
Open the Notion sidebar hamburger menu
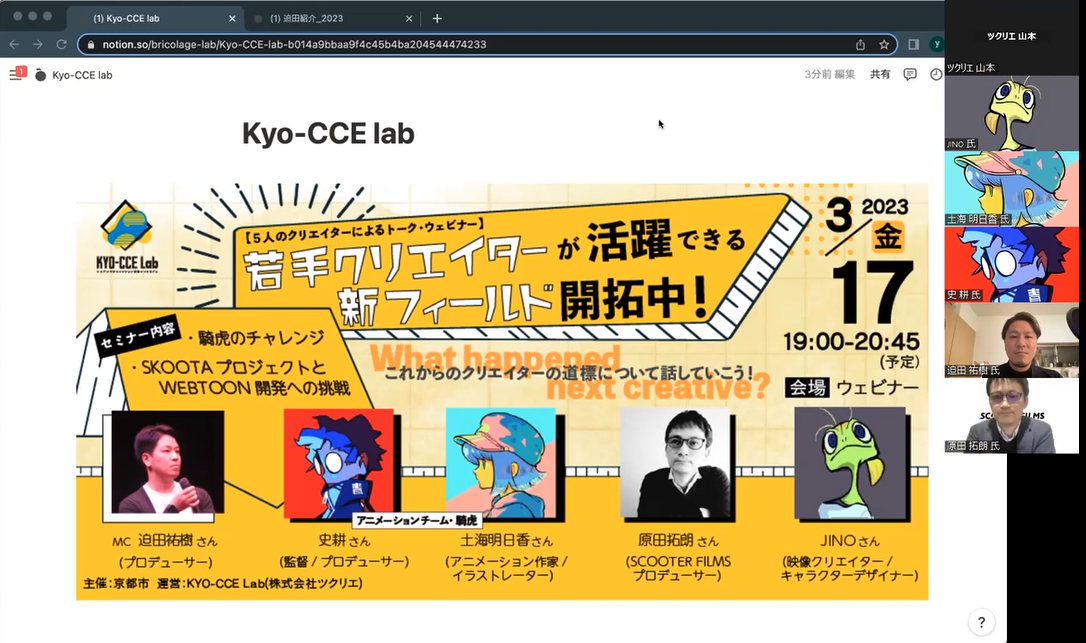[15, 75]
